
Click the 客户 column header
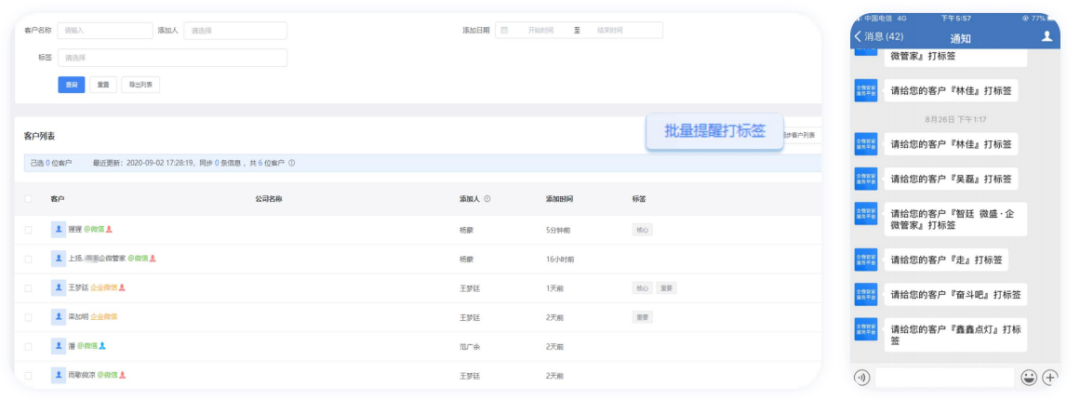pos(58,199)
